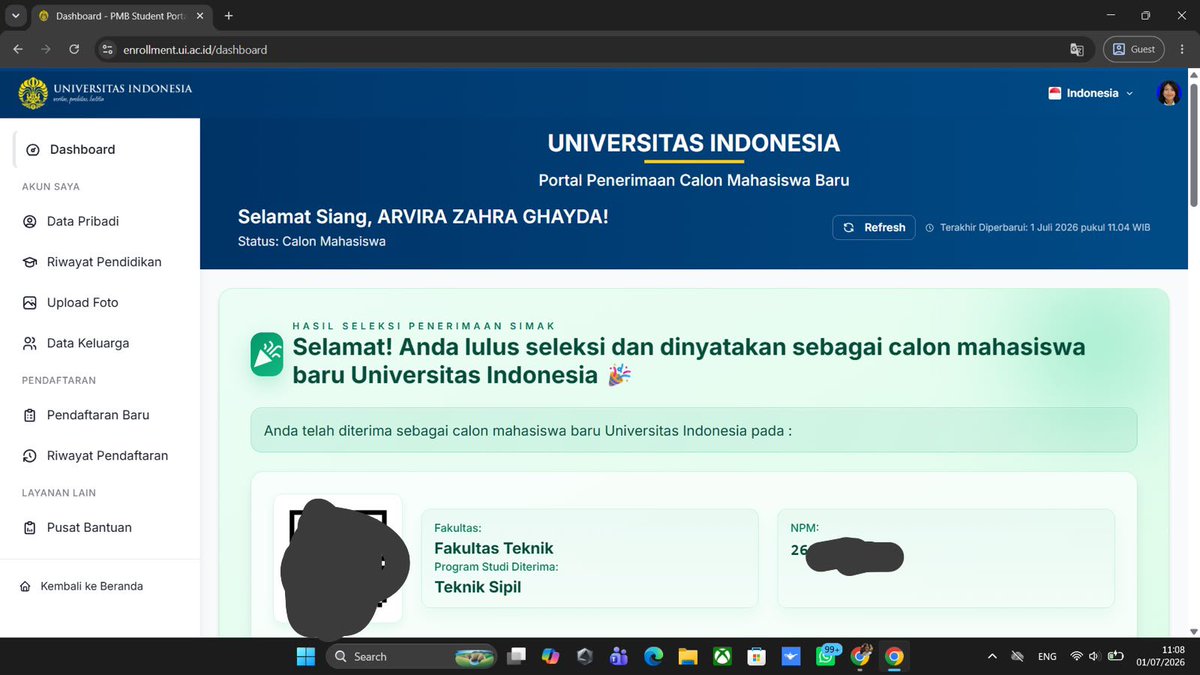Open WhatsApp from the taskbar
The width and height of the screenshot is (1200, 675).
(x=826, y=656)
